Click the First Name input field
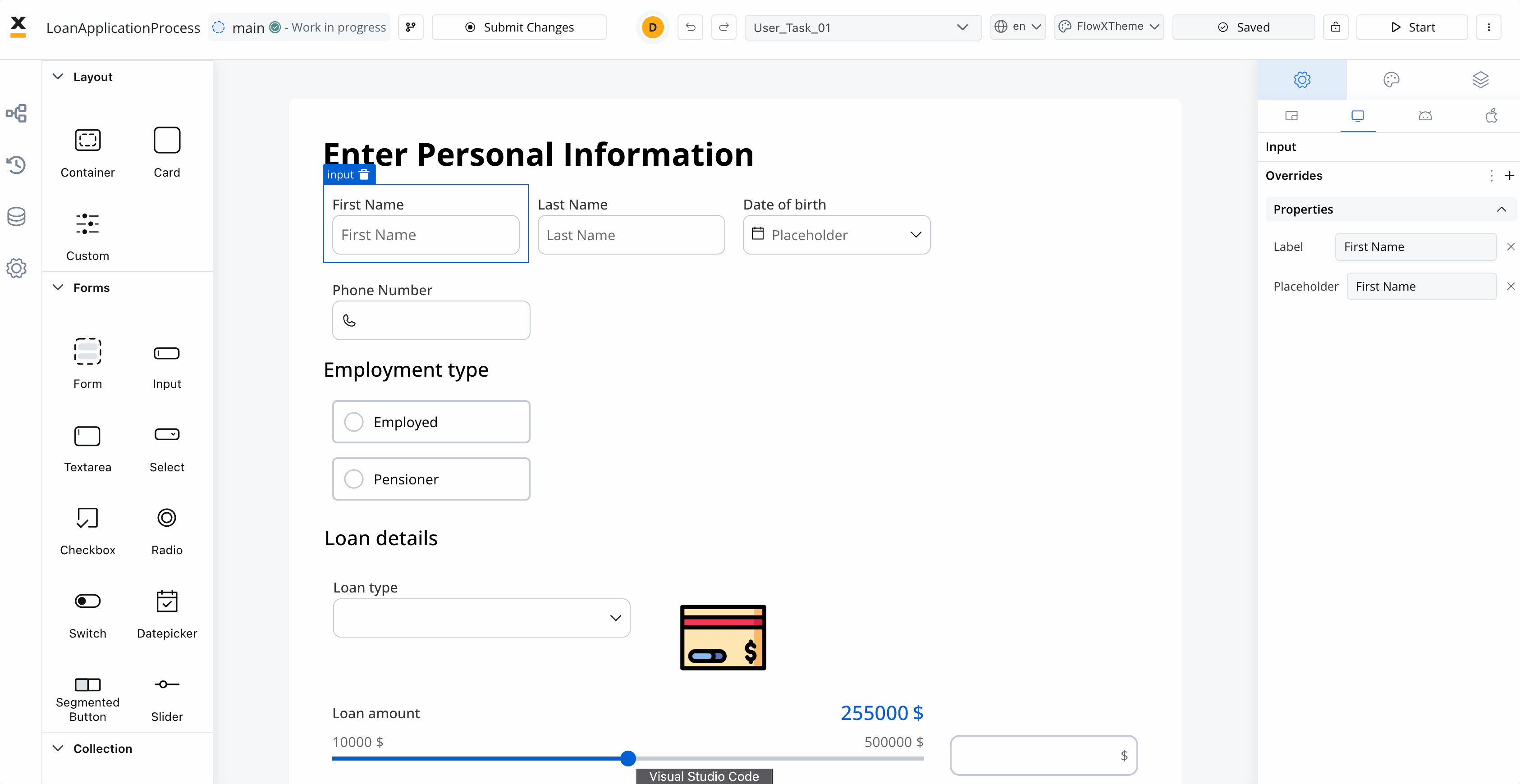The height and width of the screenshot is (784, 1520). (x=426, y=235)
